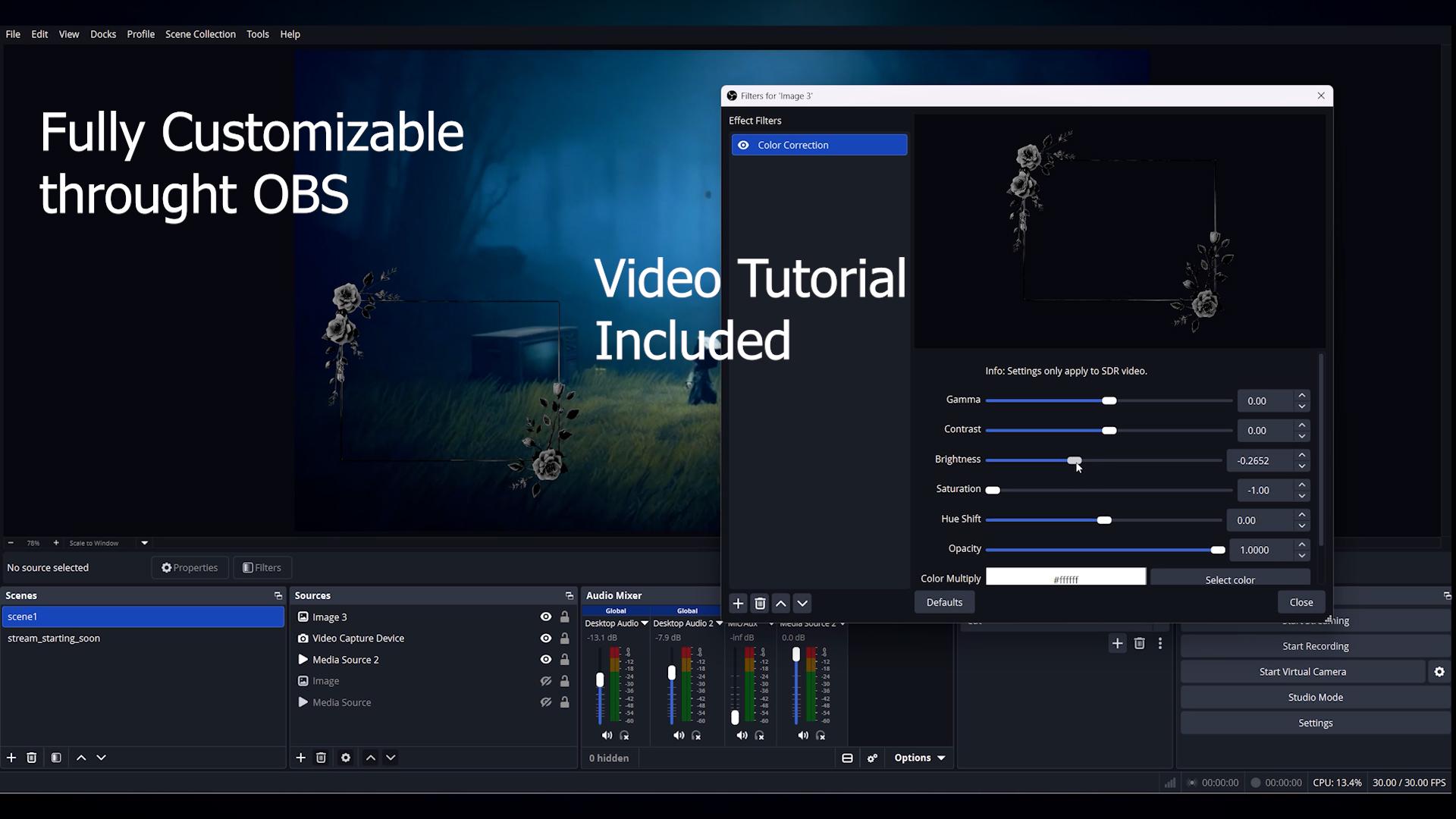Click the Defaults button in filters dialog

[x=944, y=602]
